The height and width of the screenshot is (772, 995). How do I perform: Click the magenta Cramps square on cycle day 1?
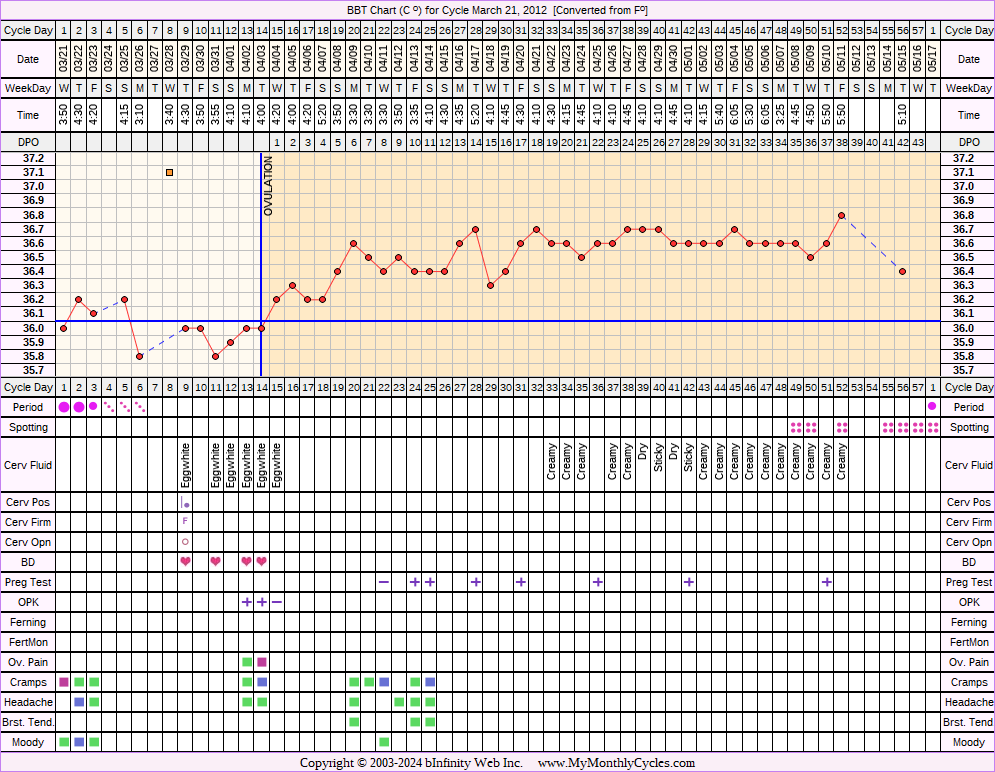[x=64, y=682]
